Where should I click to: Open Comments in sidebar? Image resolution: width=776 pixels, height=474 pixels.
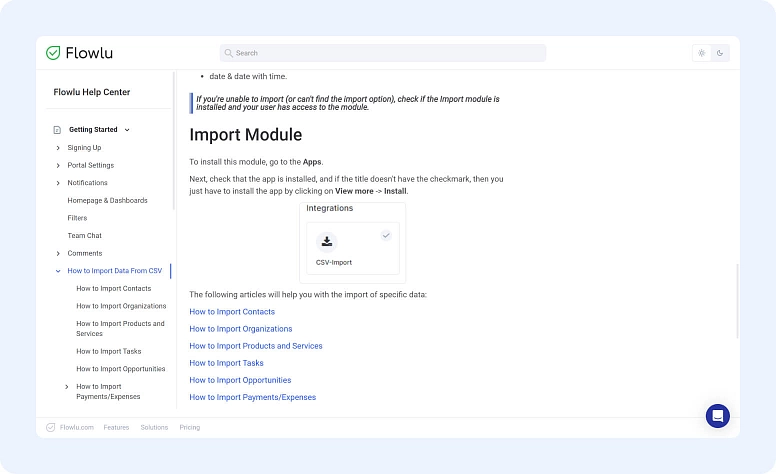pos(85,253)
